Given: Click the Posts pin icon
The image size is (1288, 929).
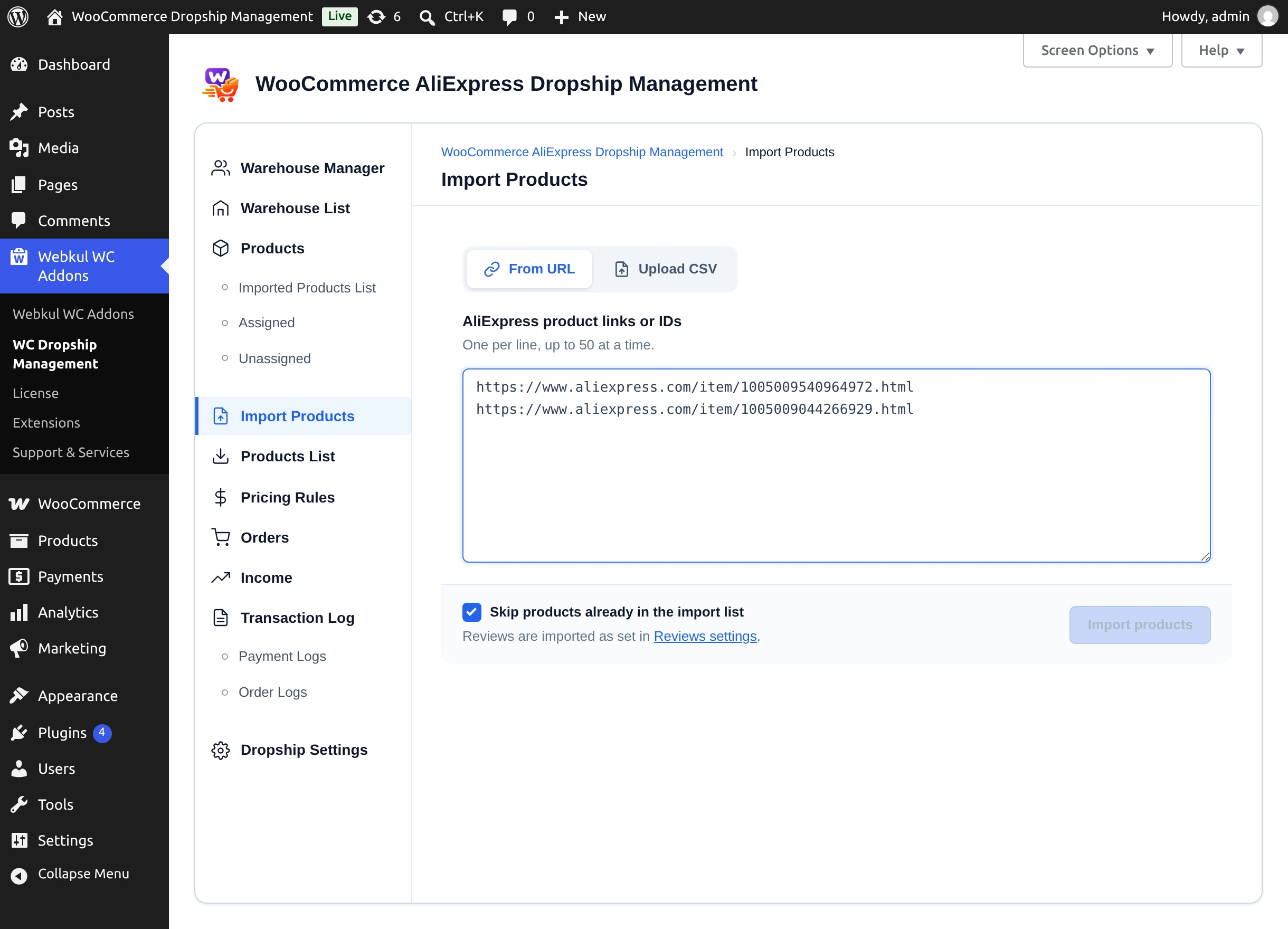Looking at the screenshot, I should (x=19, y=112).
